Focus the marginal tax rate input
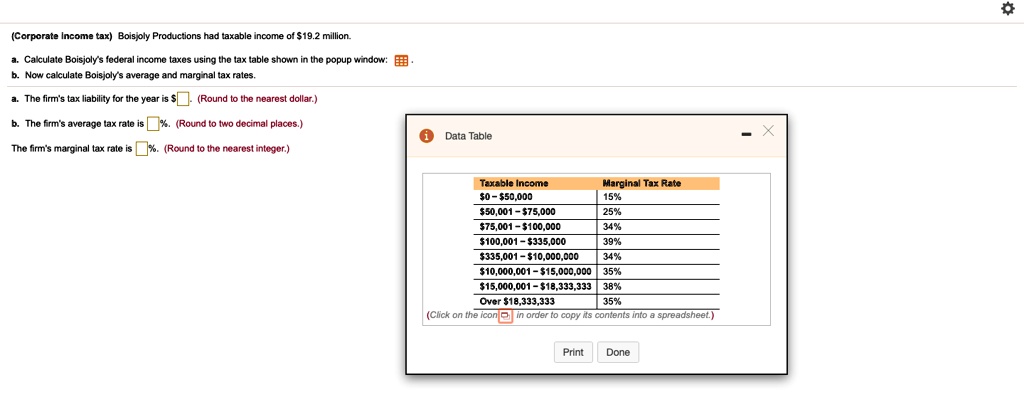This screenshot has height=402, width=1024. pyautogui.click(x=141, y=148)
